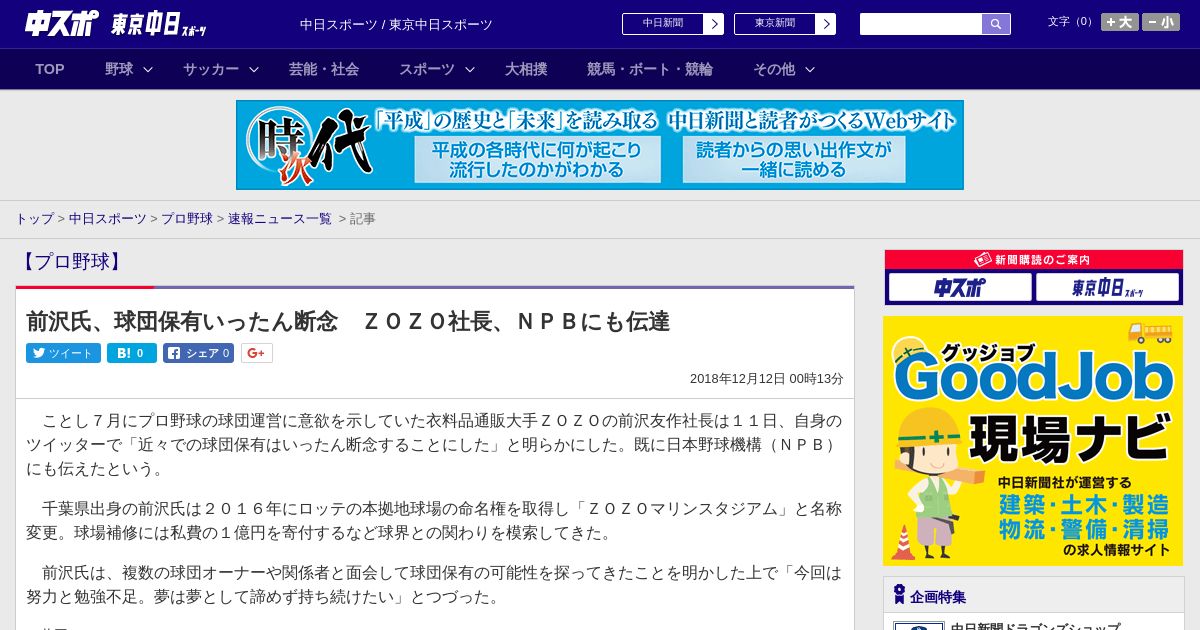1200x630 pixels.
Task: Expand the スポーツ navigation menu
Action: coord(436,69)
